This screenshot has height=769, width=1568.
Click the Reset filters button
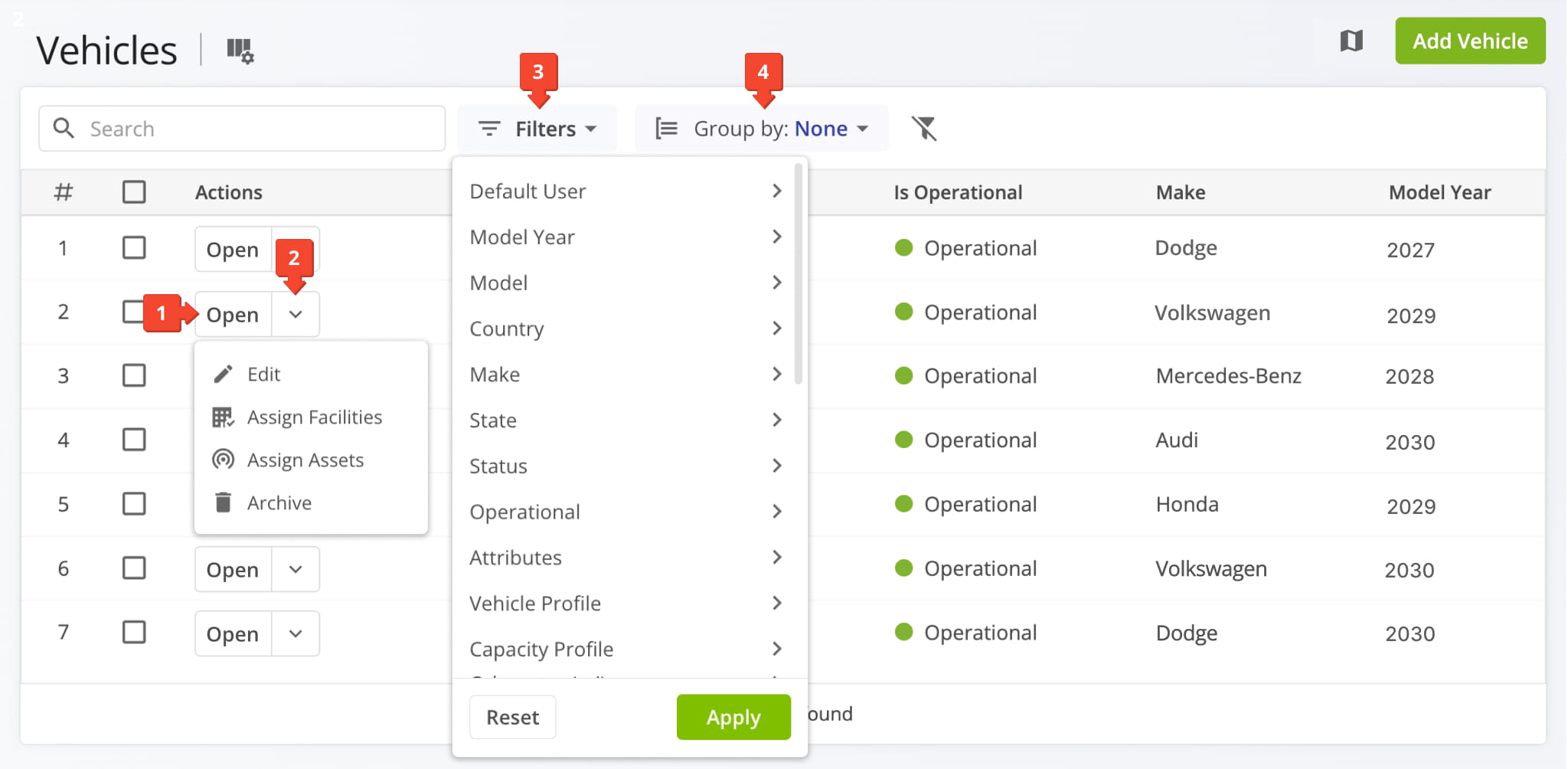(512, 717)
